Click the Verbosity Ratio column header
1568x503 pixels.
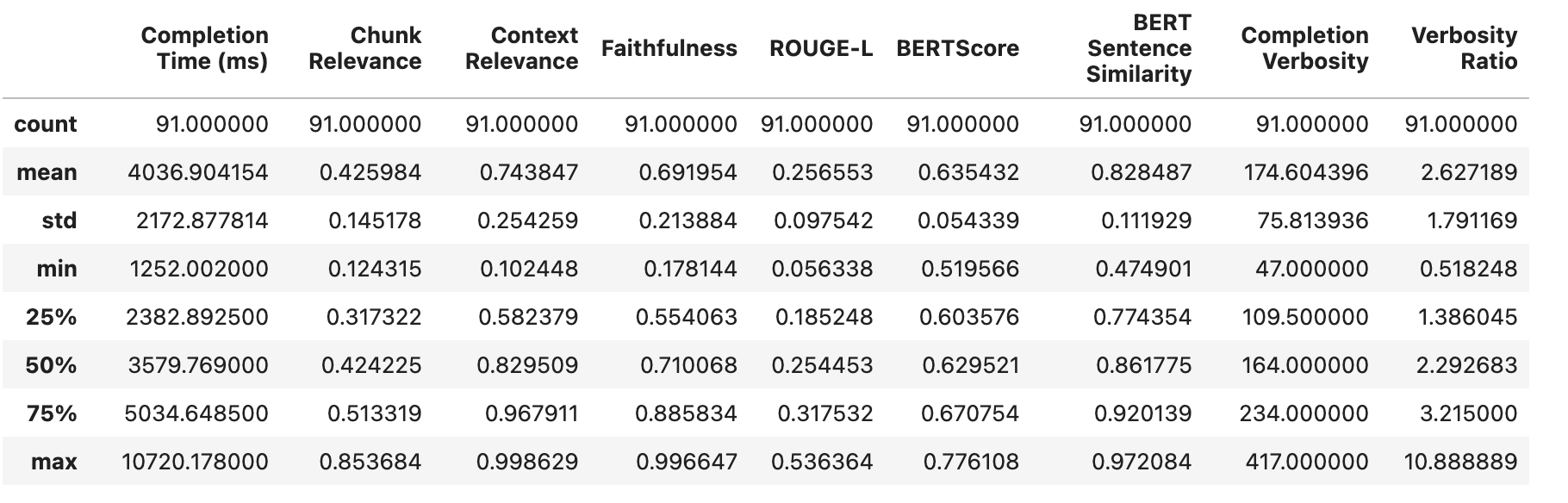click(x=1464, y=48)
